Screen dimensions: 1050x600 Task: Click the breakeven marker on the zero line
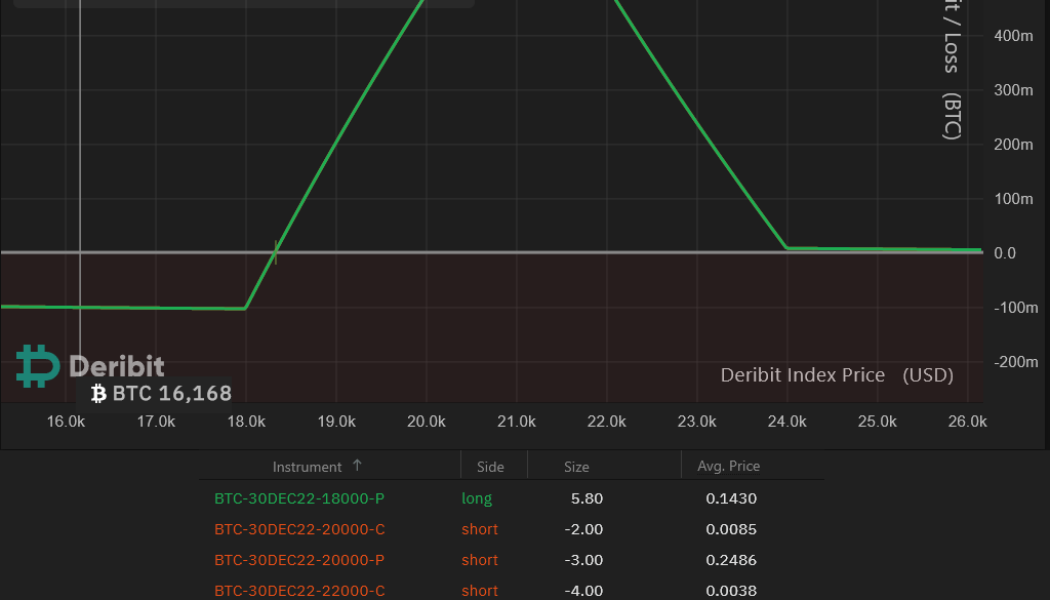tap(275, 253)
